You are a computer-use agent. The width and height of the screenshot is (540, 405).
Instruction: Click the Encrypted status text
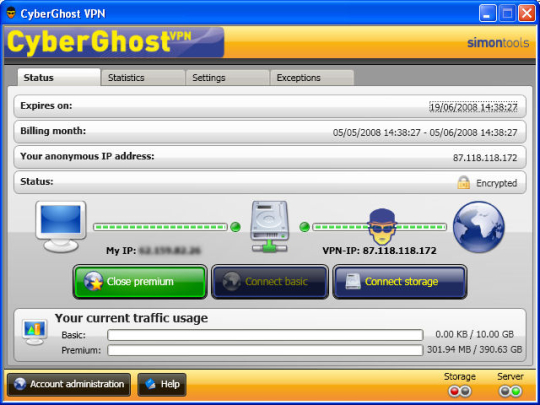click(x=497, y=183)
